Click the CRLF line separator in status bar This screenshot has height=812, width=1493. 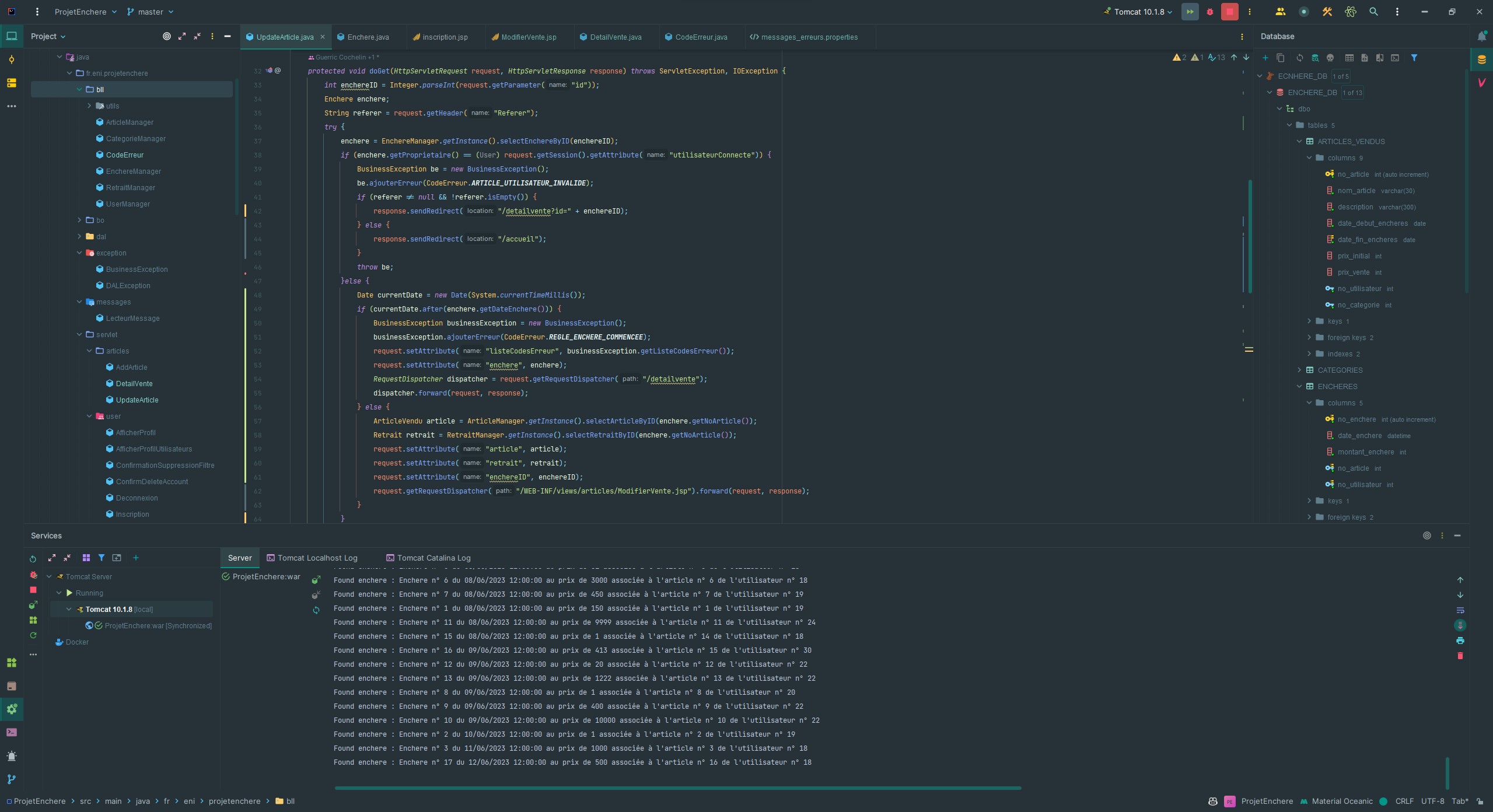[1404, 801]
